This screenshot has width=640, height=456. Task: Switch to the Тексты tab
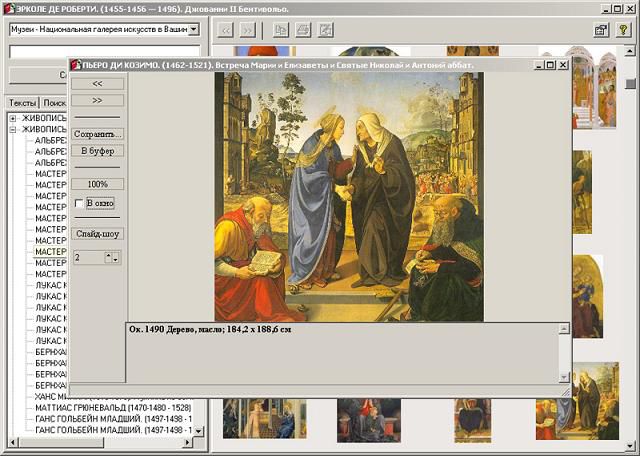(22, 103)
